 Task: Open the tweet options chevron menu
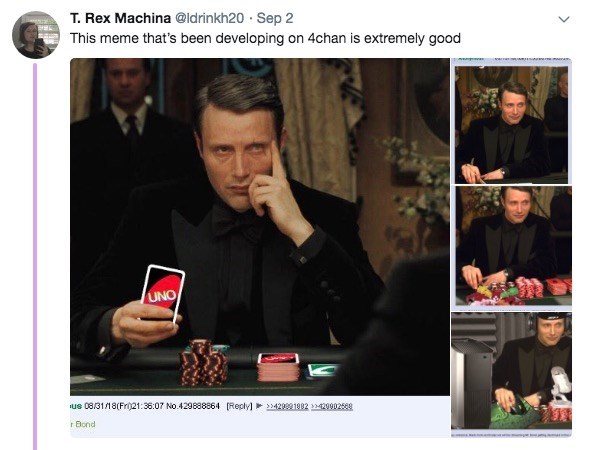[x=564, y=19]
